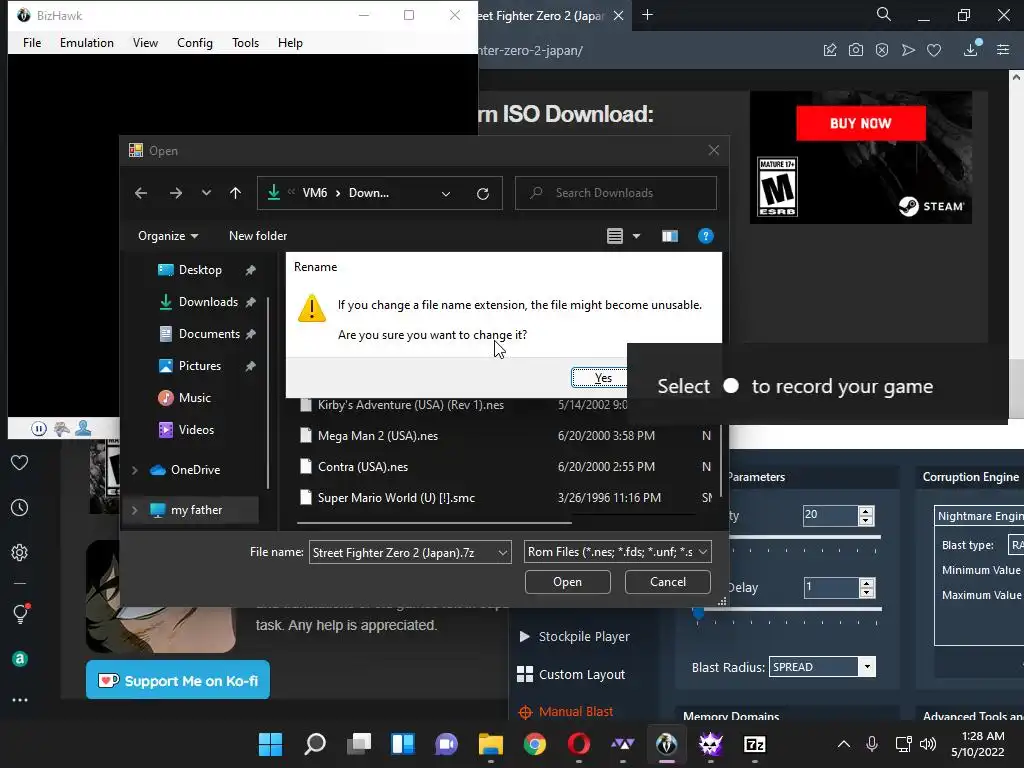The height and width of the screenshot is (768, 1024).
Task: Open the three-dots sidebar setup menu
Action: tap(20, 700)
